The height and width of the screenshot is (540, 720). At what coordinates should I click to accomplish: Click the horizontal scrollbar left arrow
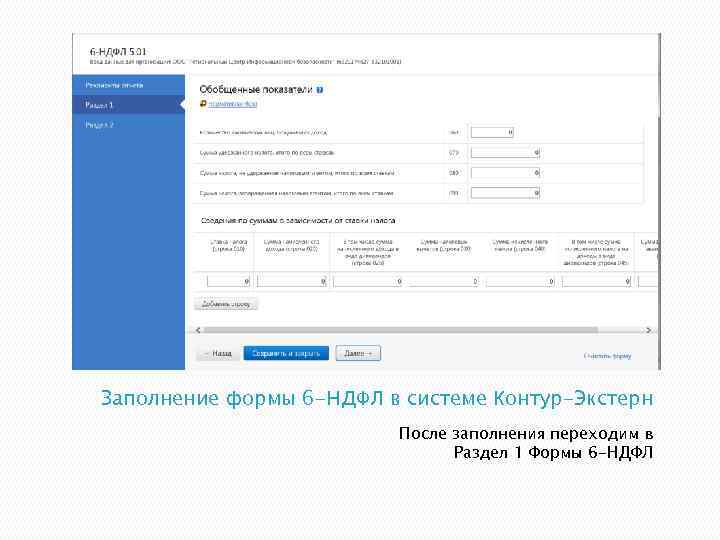(x=198, y=330)
